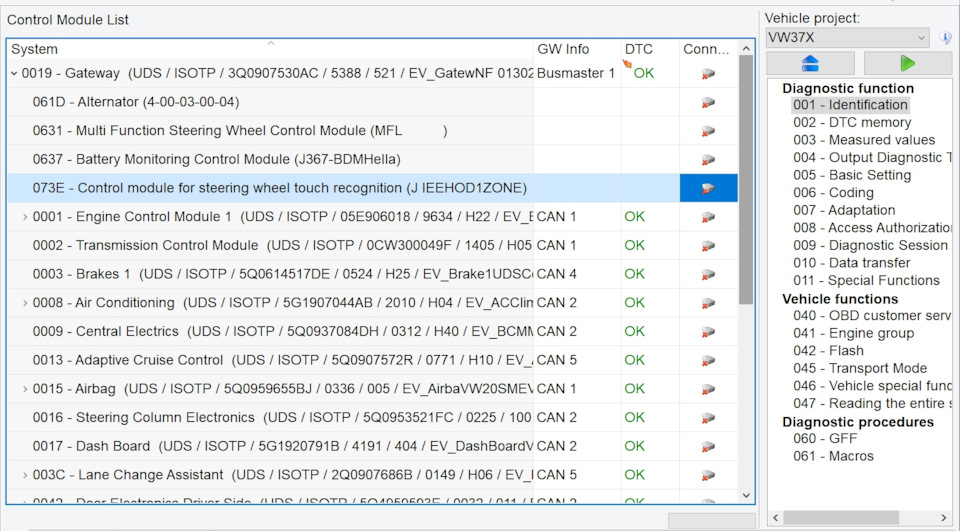This screenshot has width=960, height=531.
Task: Click connection icon for Transmission Control Module
Action: pos(708,246)
